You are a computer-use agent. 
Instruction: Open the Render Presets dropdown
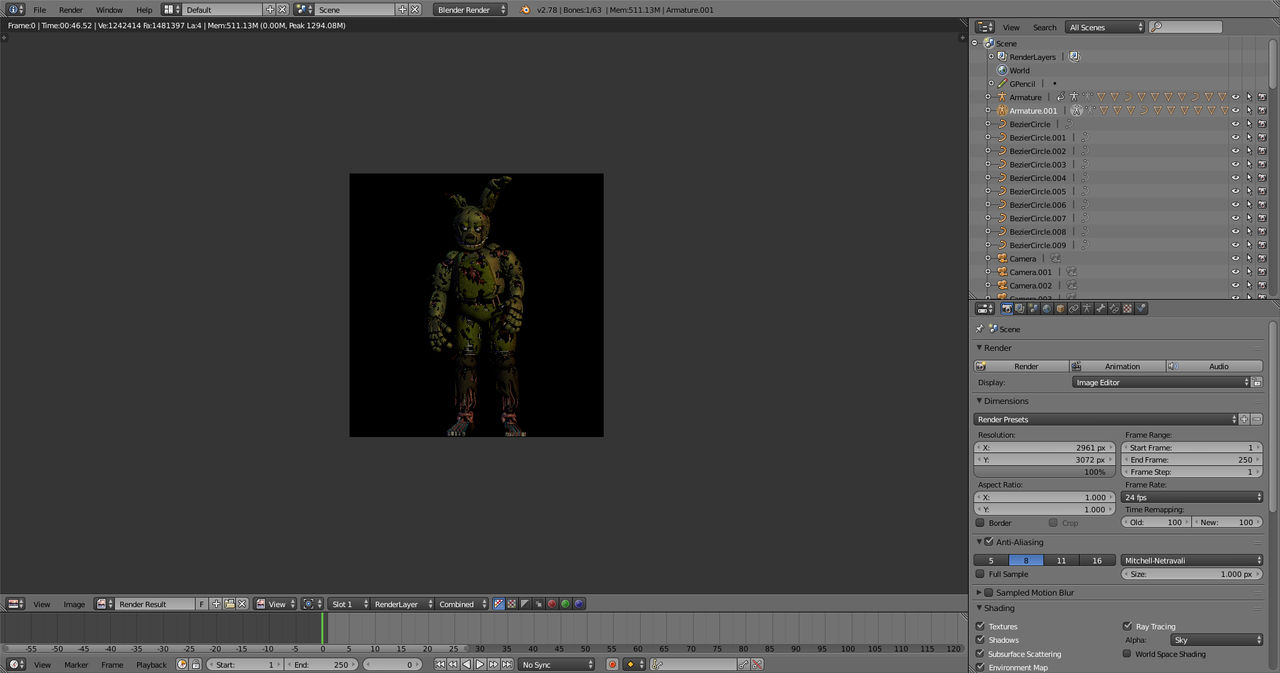[x=1106, y=419]
